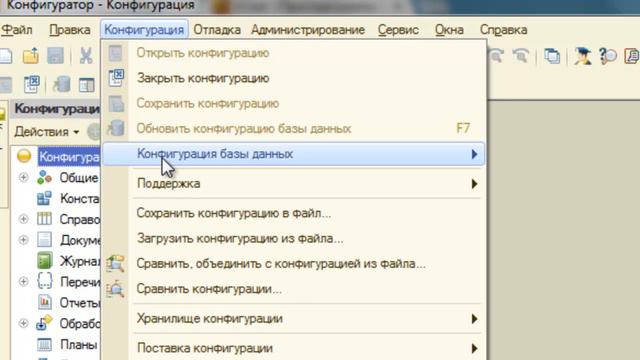
Task: Click the find previous binoculars icon
Action: click(521, 56)
